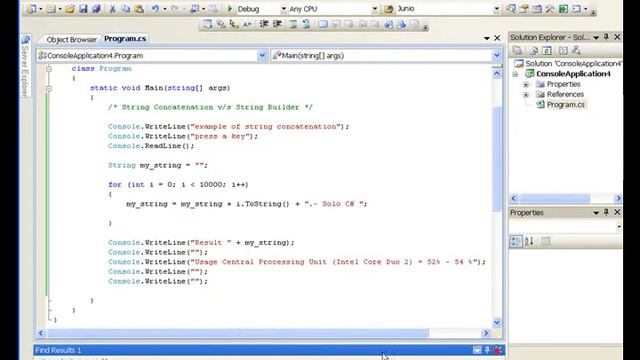Click the Open File folder icon
This screenshot has width=640, height=360.
point(70,9)
